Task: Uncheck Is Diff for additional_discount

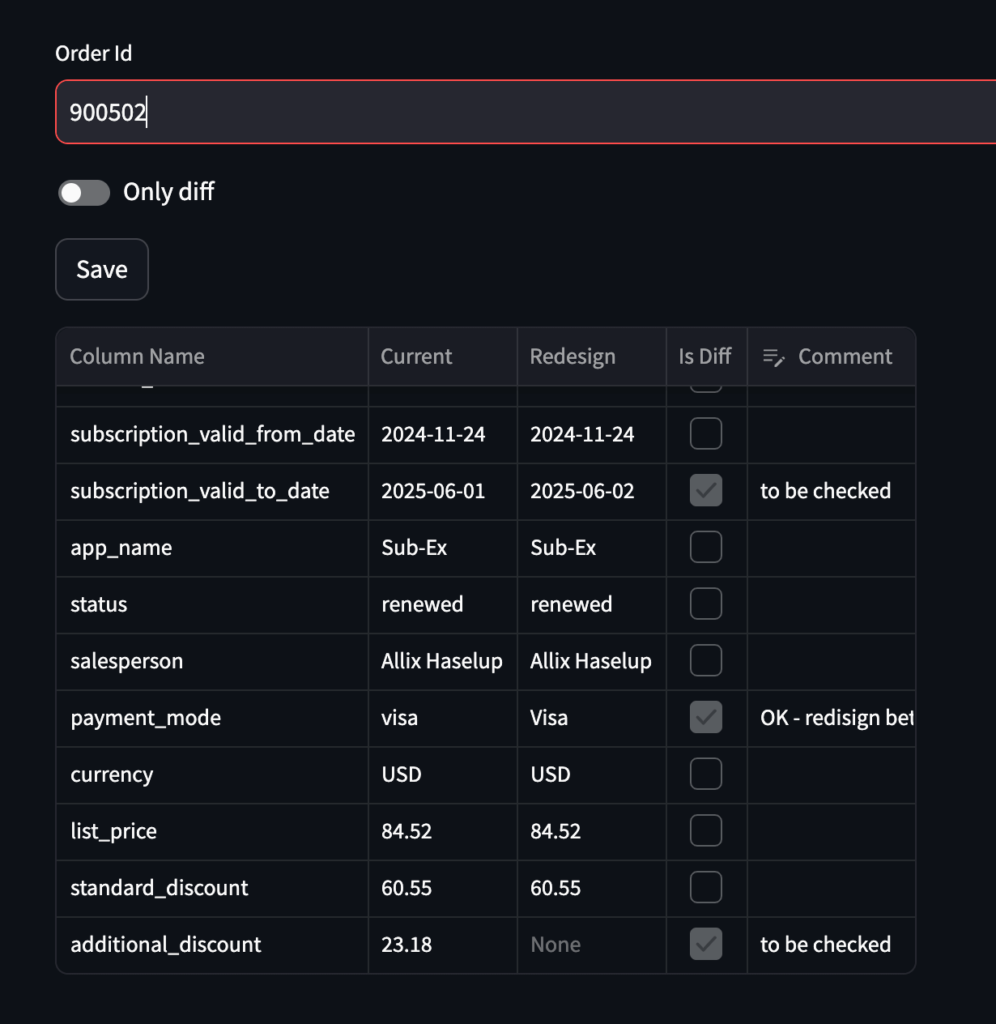Action: click(706, 944)
